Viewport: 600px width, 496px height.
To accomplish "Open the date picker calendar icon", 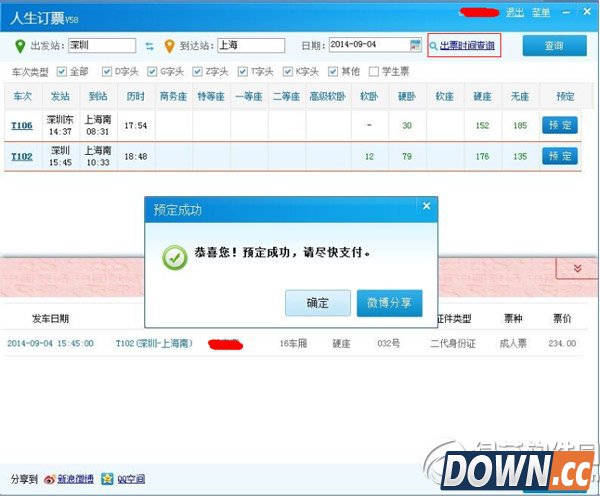I will tap(415, 45).
